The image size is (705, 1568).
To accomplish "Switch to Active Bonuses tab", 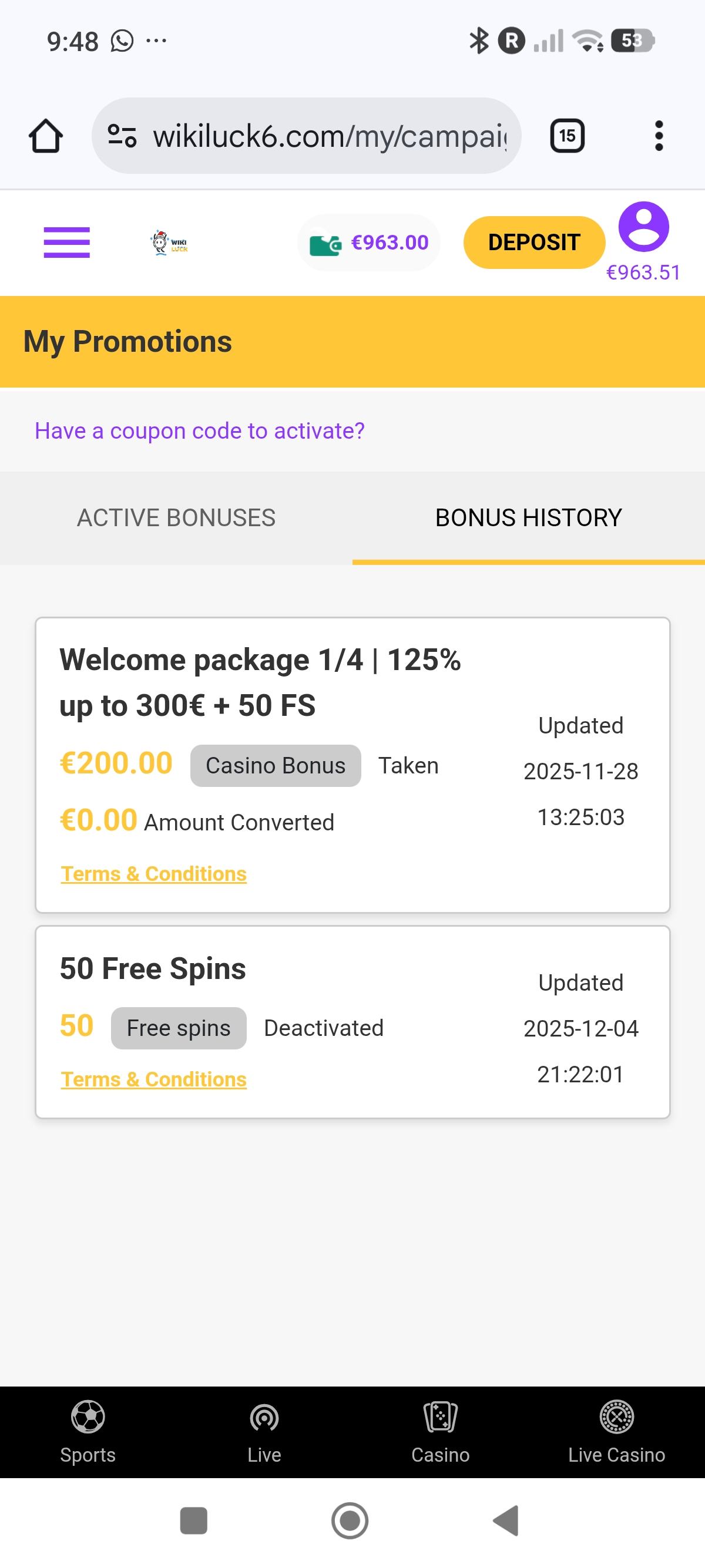I will pos(176,518).
